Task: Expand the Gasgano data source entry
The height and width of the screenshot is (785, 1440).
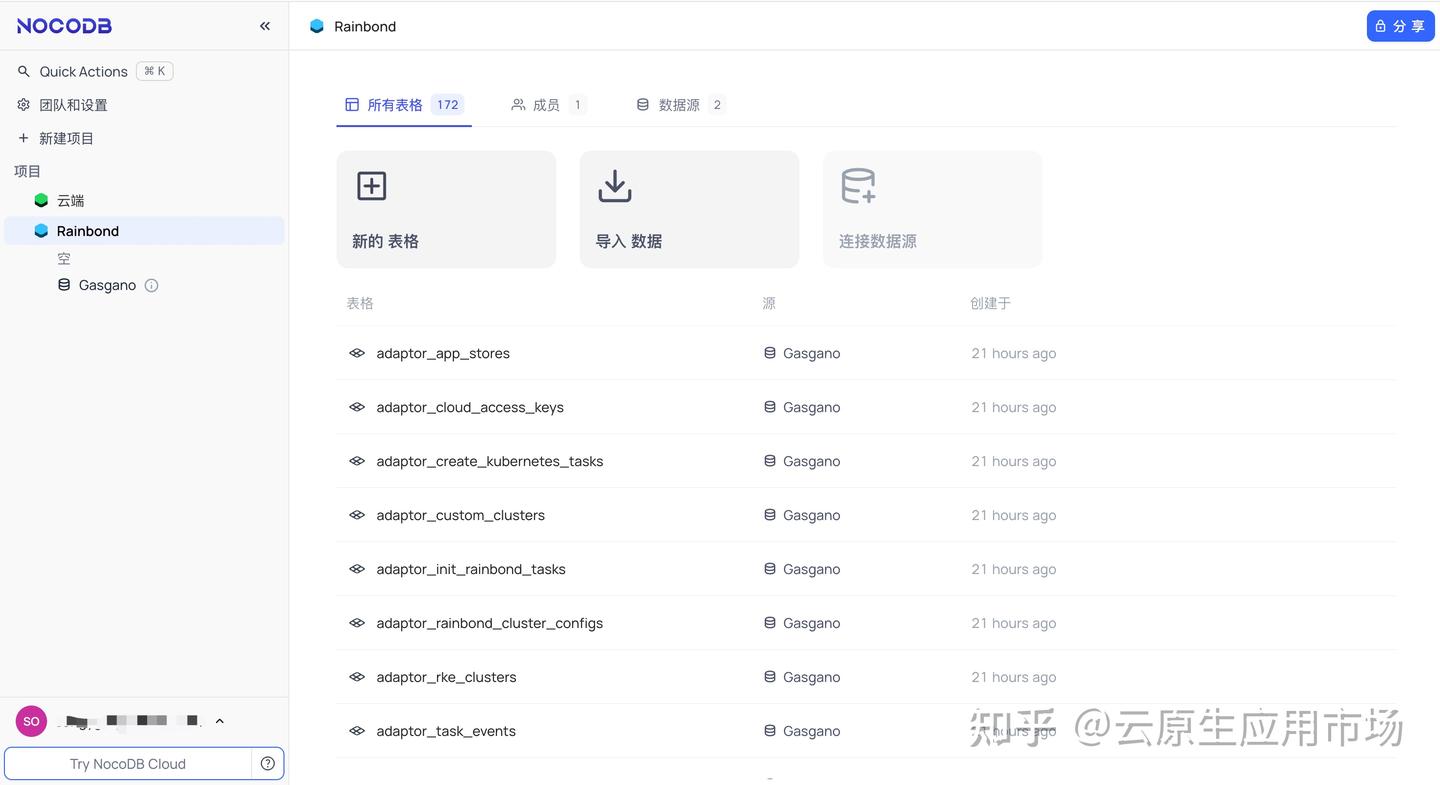Action: [x=107, y=285]
